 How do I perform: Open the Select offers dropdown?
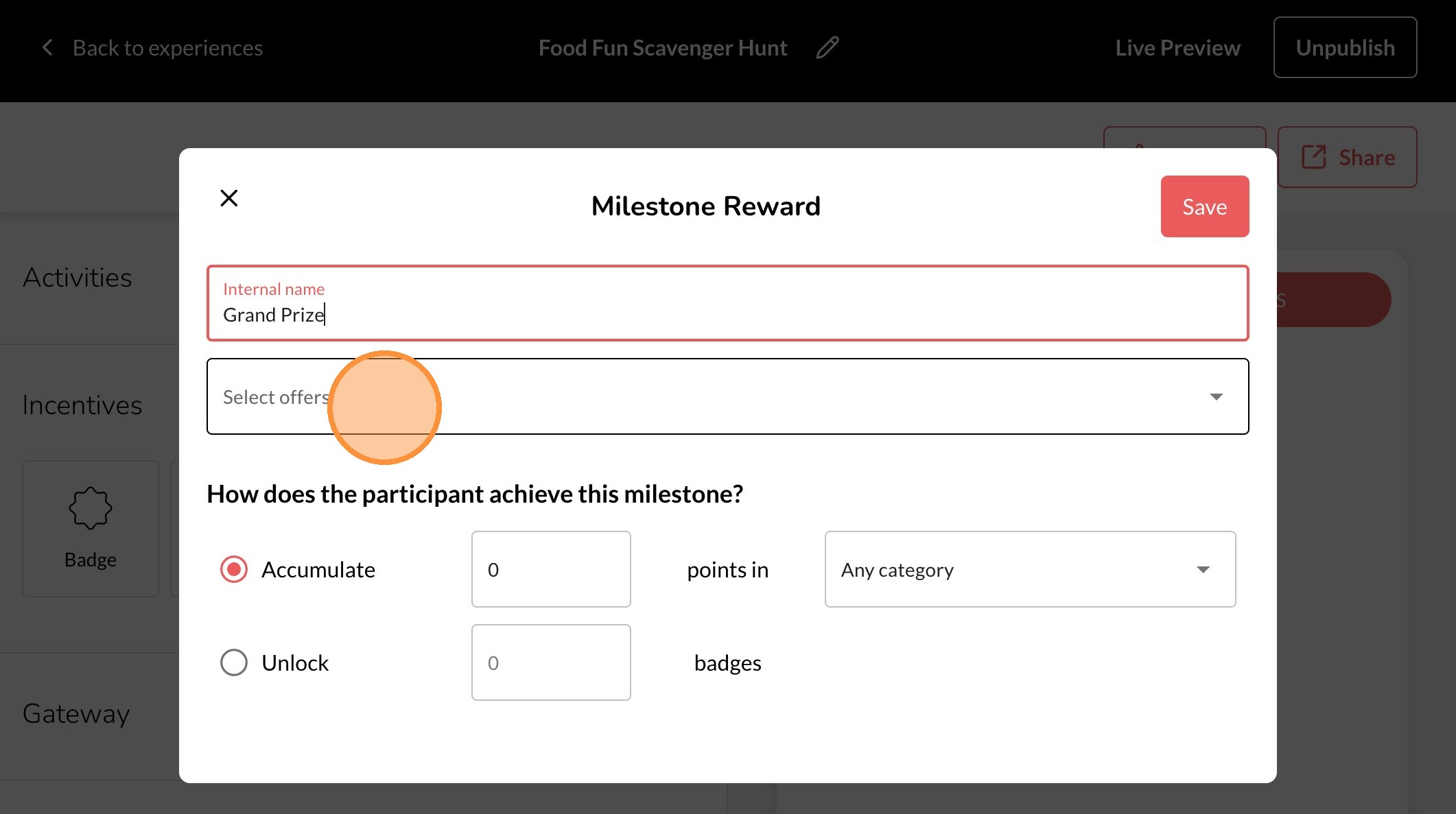(686, 397)
